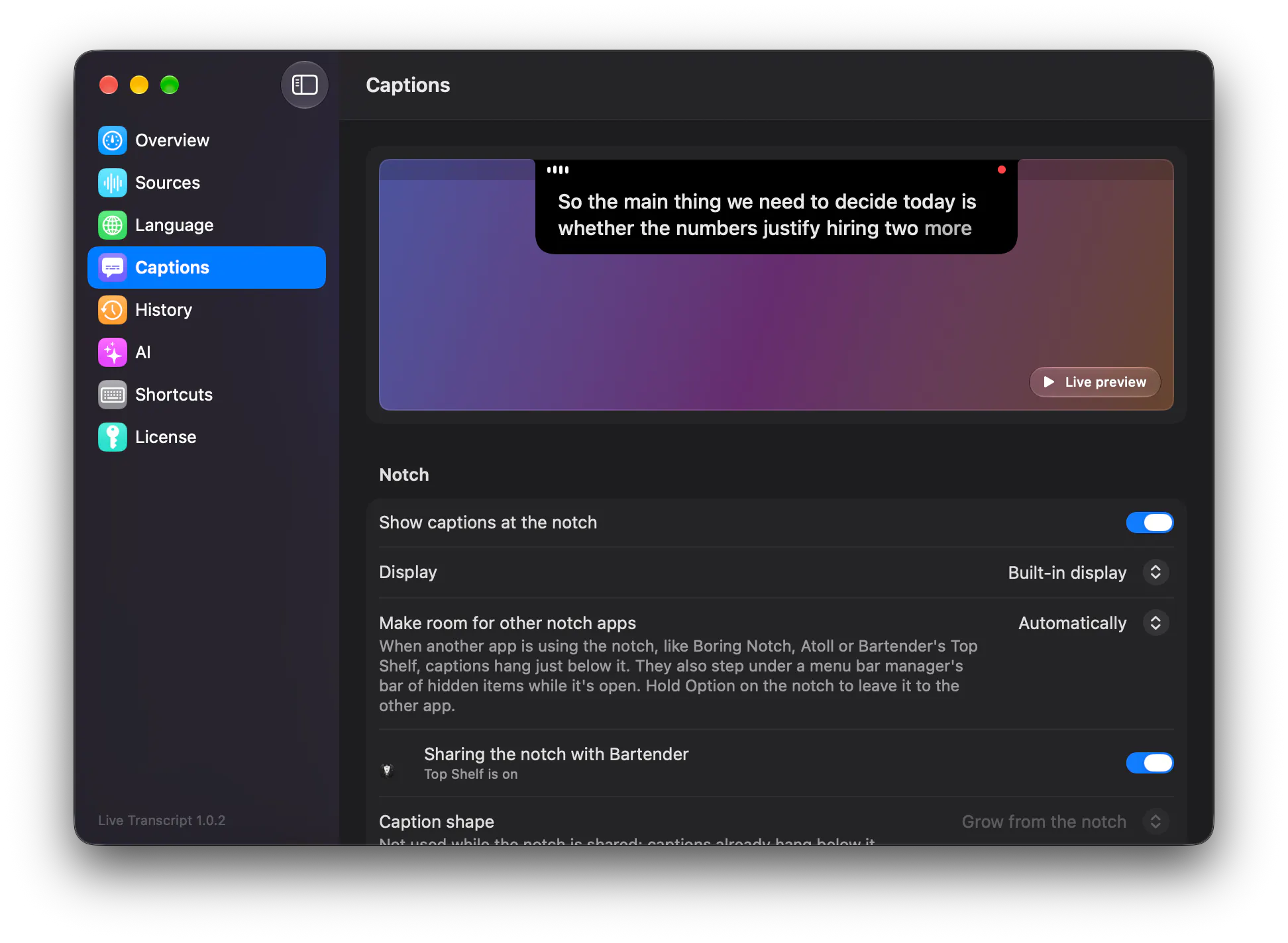Go to the Language section
1288x943 pixels.
pos(207,225)
